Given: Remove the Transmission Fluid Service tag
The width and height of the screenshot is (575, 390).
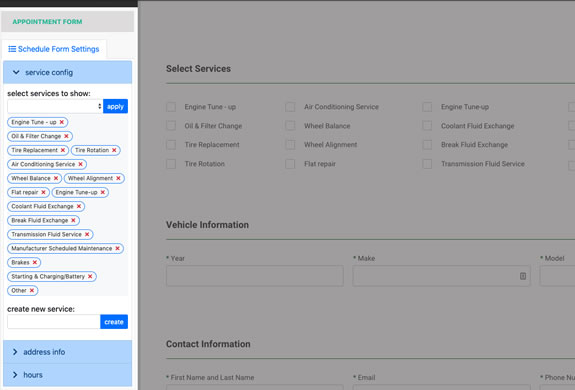Looking at the screenshot, I should coord(87,234).
